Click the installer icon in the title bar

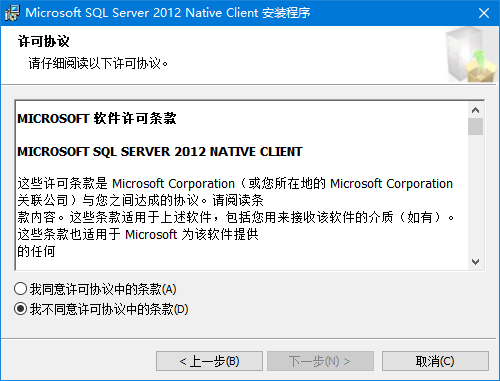tap(12, 13)
